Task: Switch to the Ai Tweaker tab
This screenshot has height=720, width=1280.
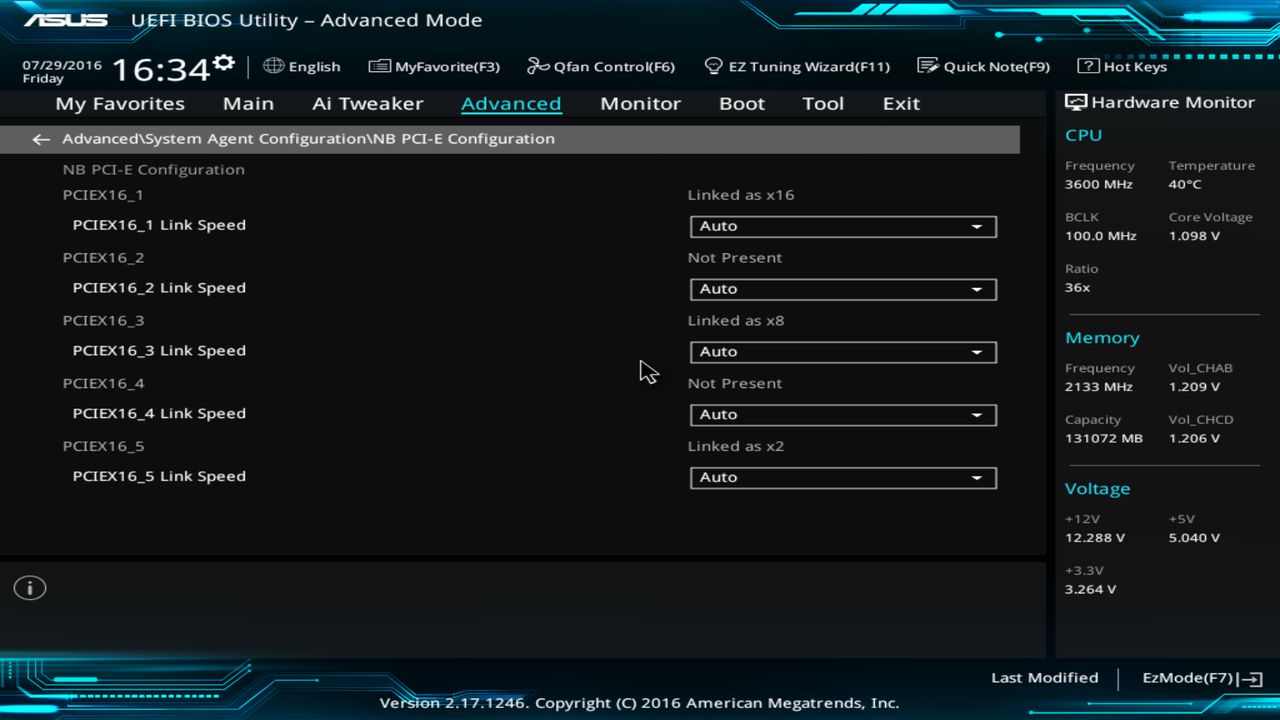Action: coord(368,103)
